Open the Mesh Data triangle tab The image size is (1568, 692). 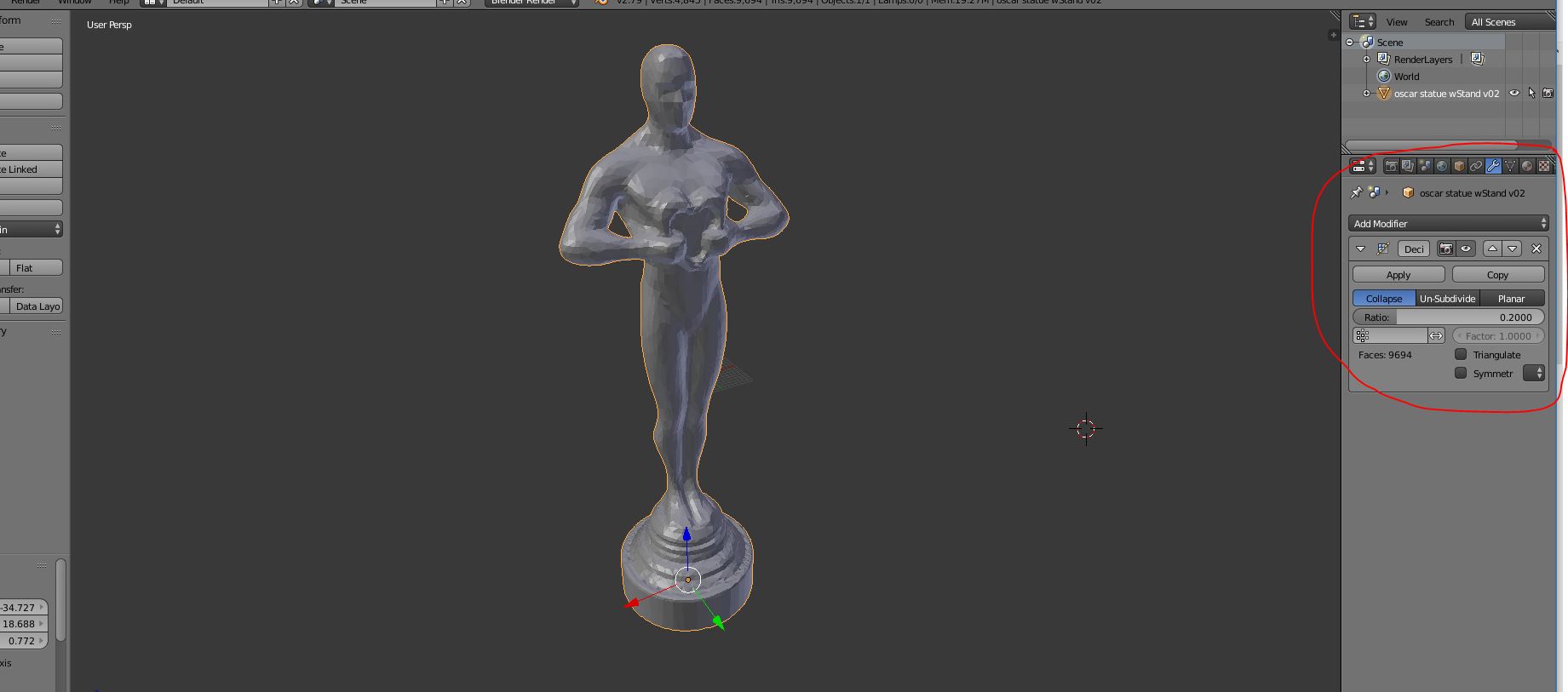1510,166
